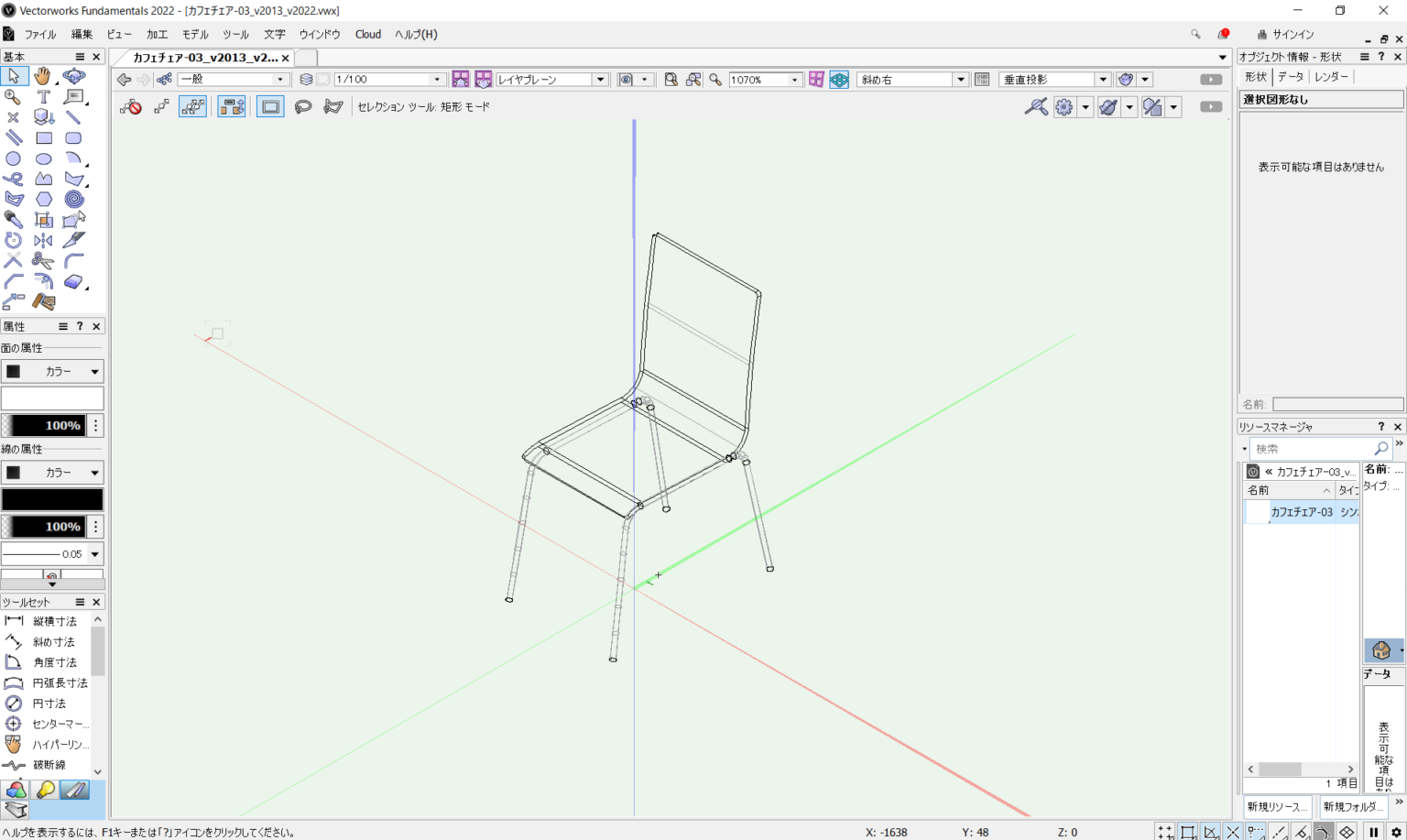Toggle Snap to Object in status bar
This screenshot has width=1407, height=840.
click(1188, 832)
